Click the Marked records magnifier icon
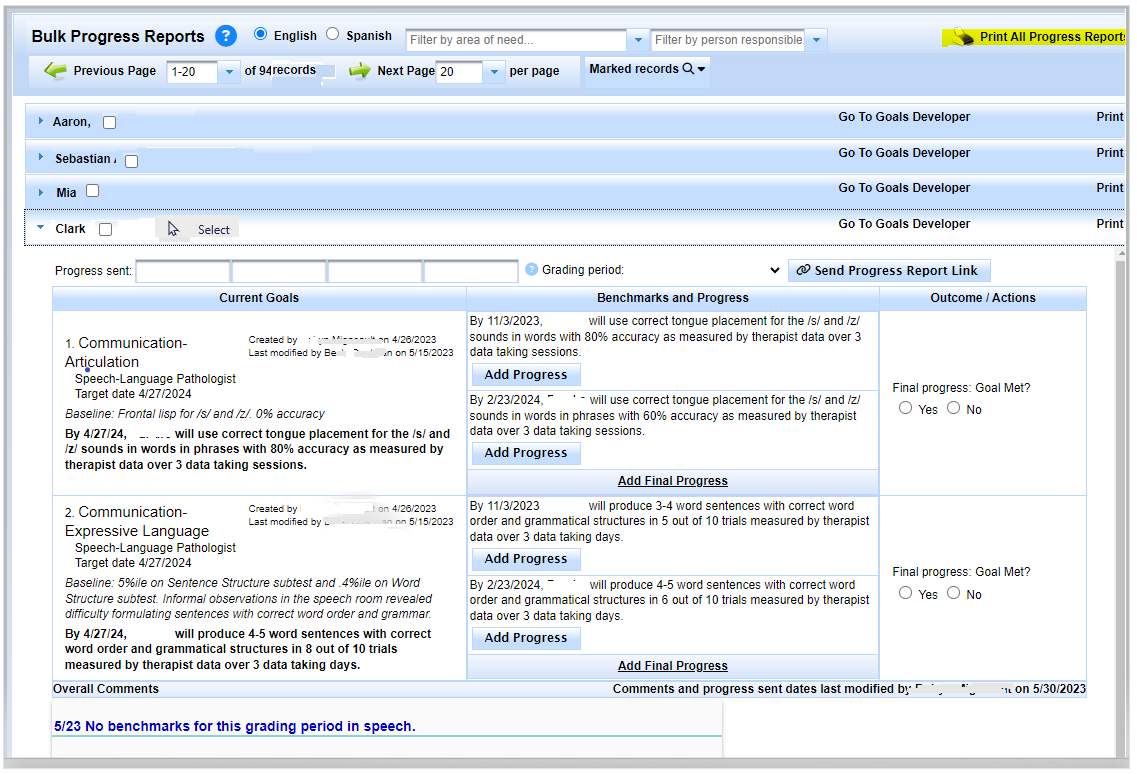 point(688,68)
